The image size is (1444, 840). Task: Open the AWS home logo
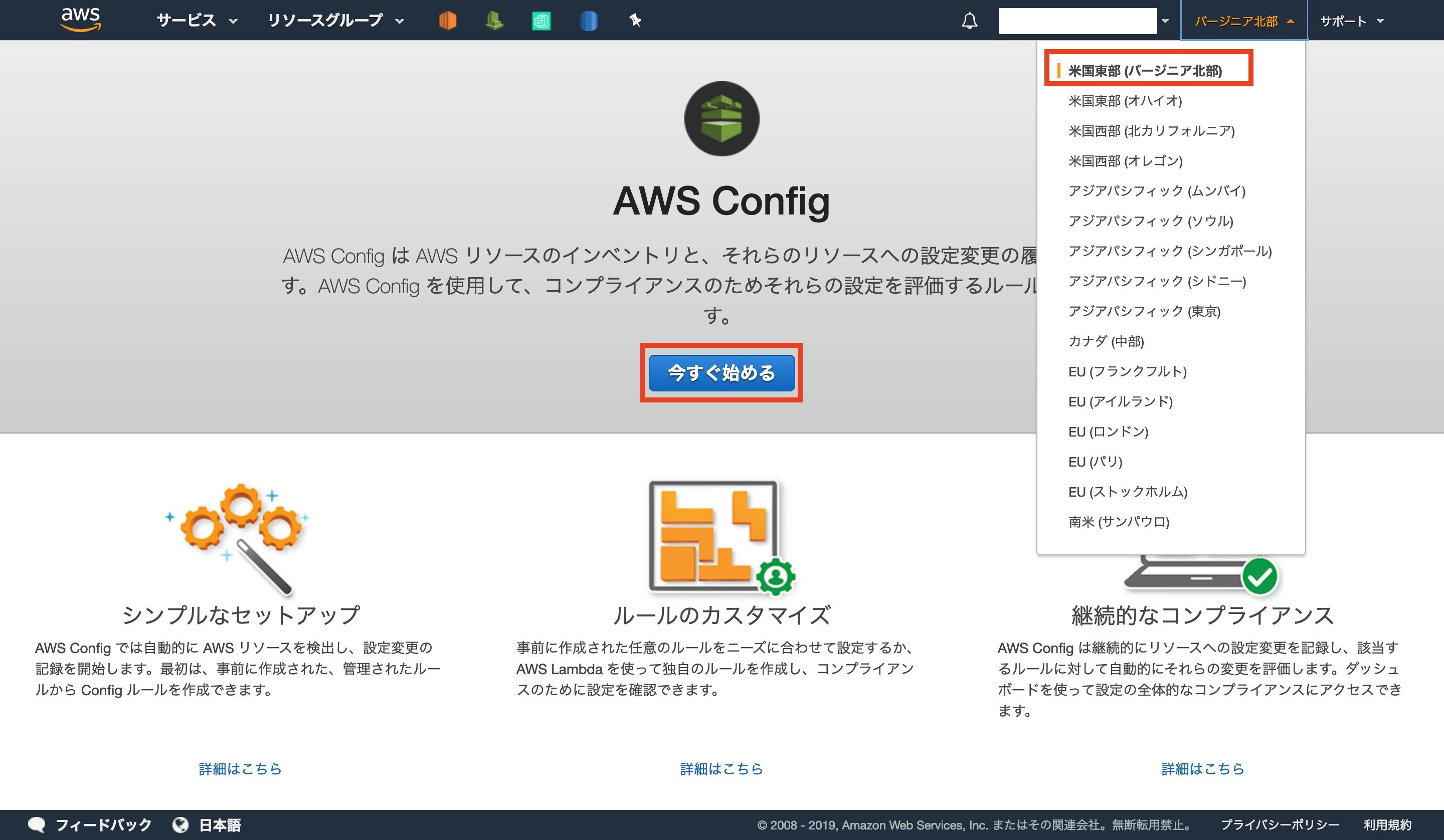81,20
